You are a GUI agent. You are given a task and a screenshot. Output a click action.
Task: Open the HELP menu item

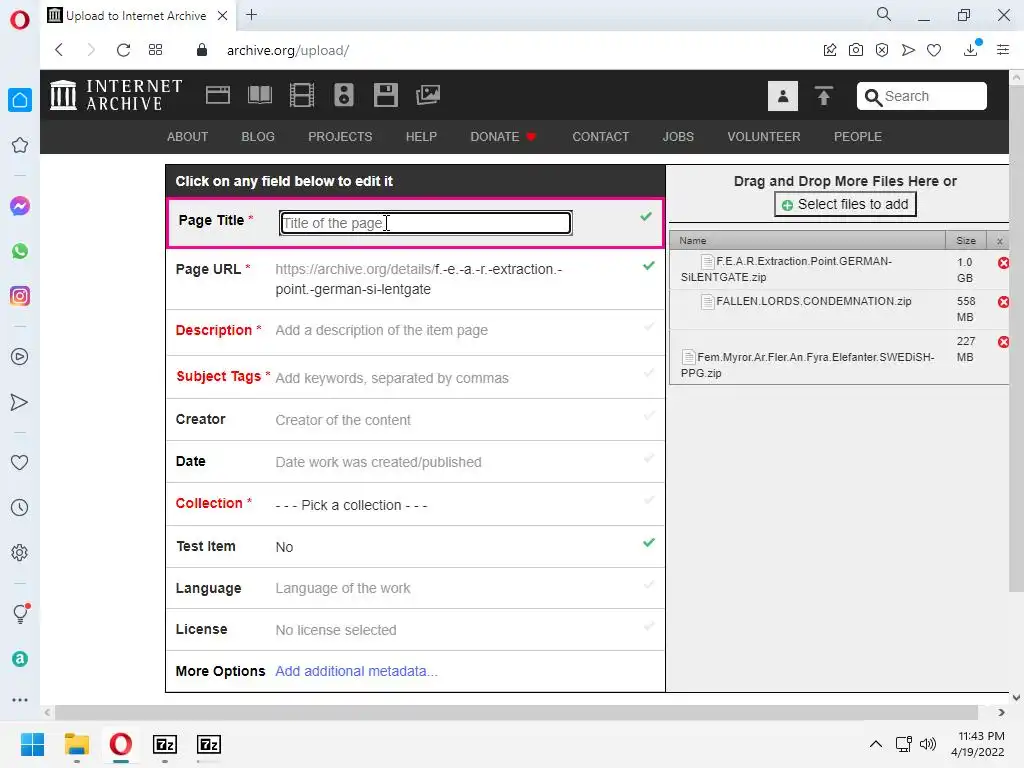pos(421,136)
